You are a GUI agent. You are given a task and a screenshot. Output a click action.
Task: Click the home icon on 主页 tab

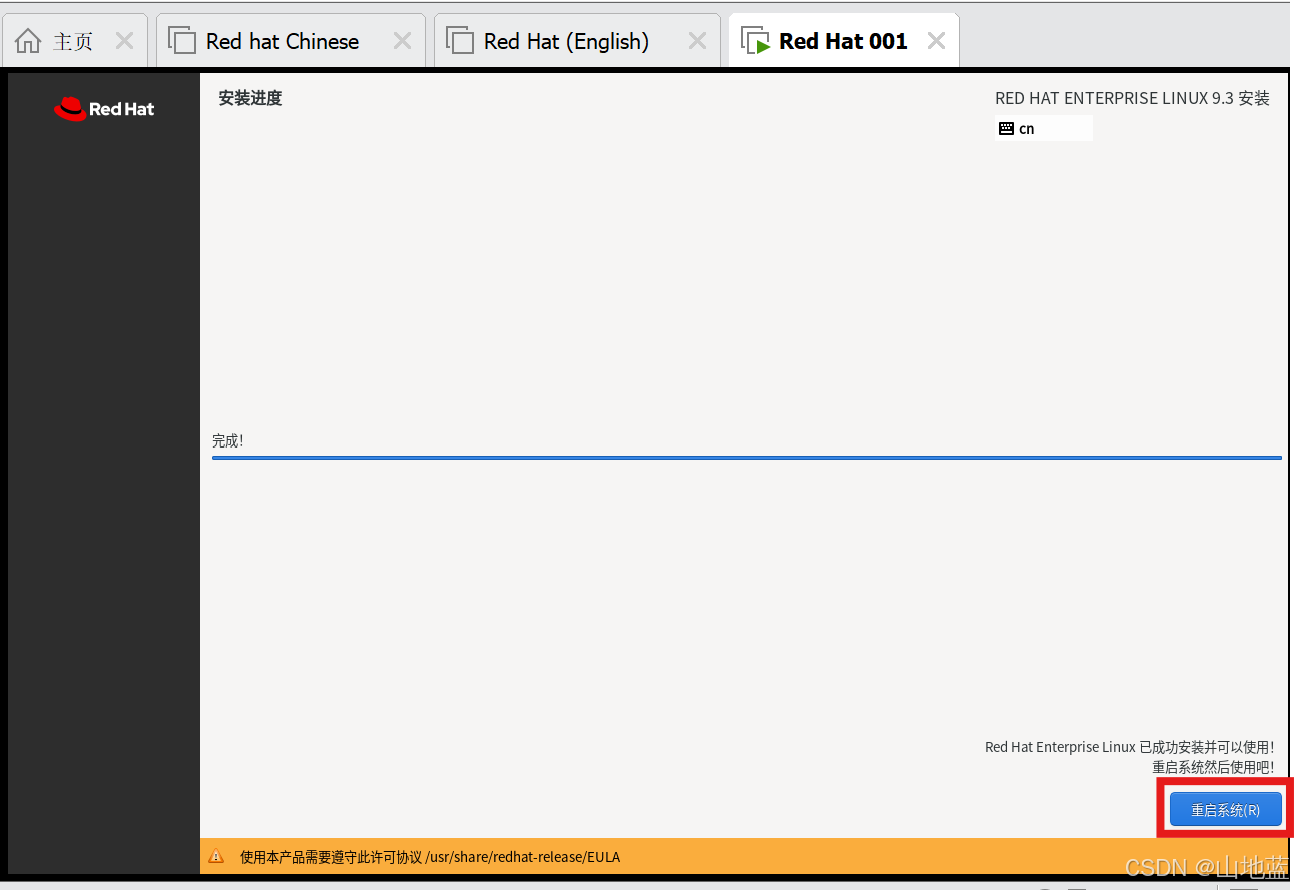[29, 41]
